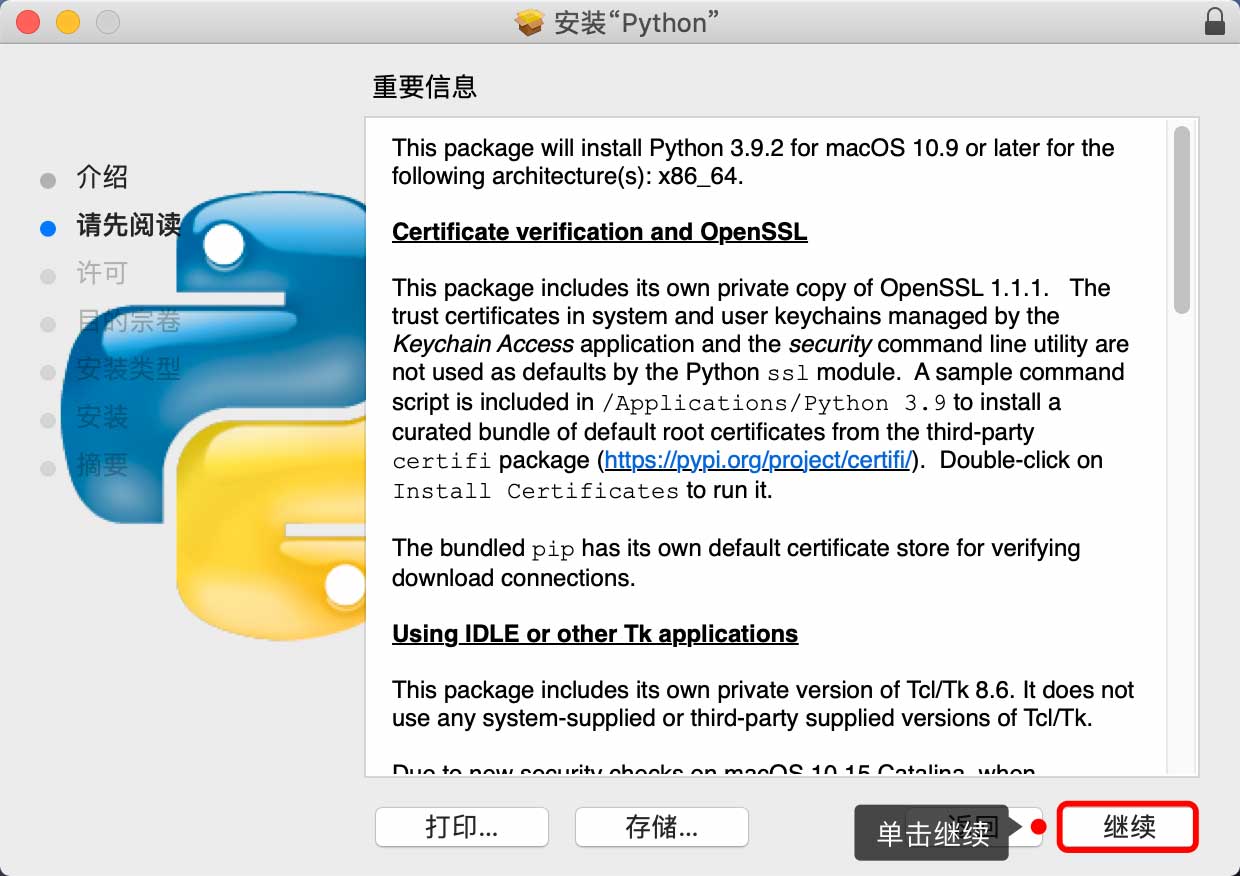Click the package box icon beside the title
This screenshot has width=1240, height=876.
[529, 22]
